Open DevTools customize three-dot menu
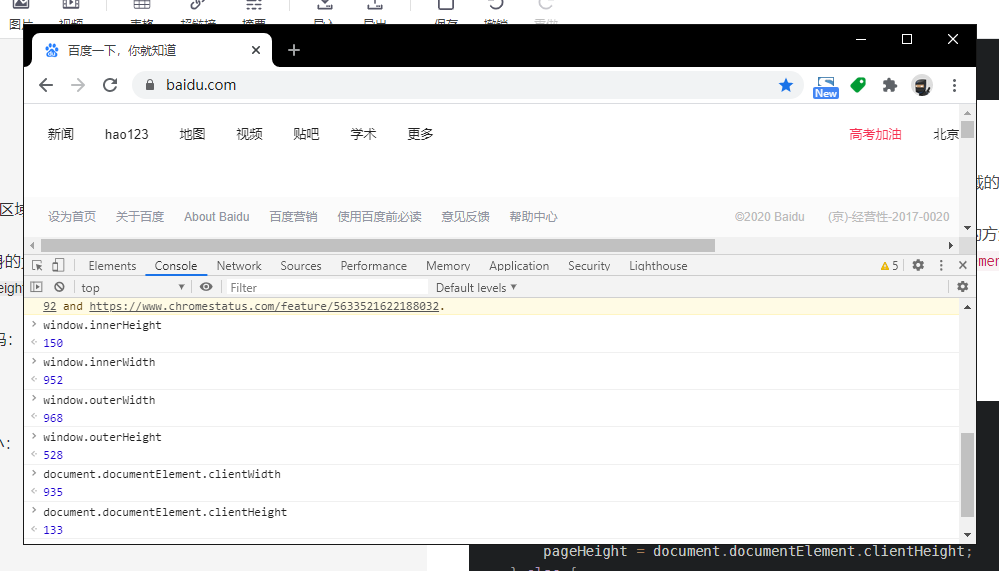Screen dimensions: 999x571 click(941, 265)
